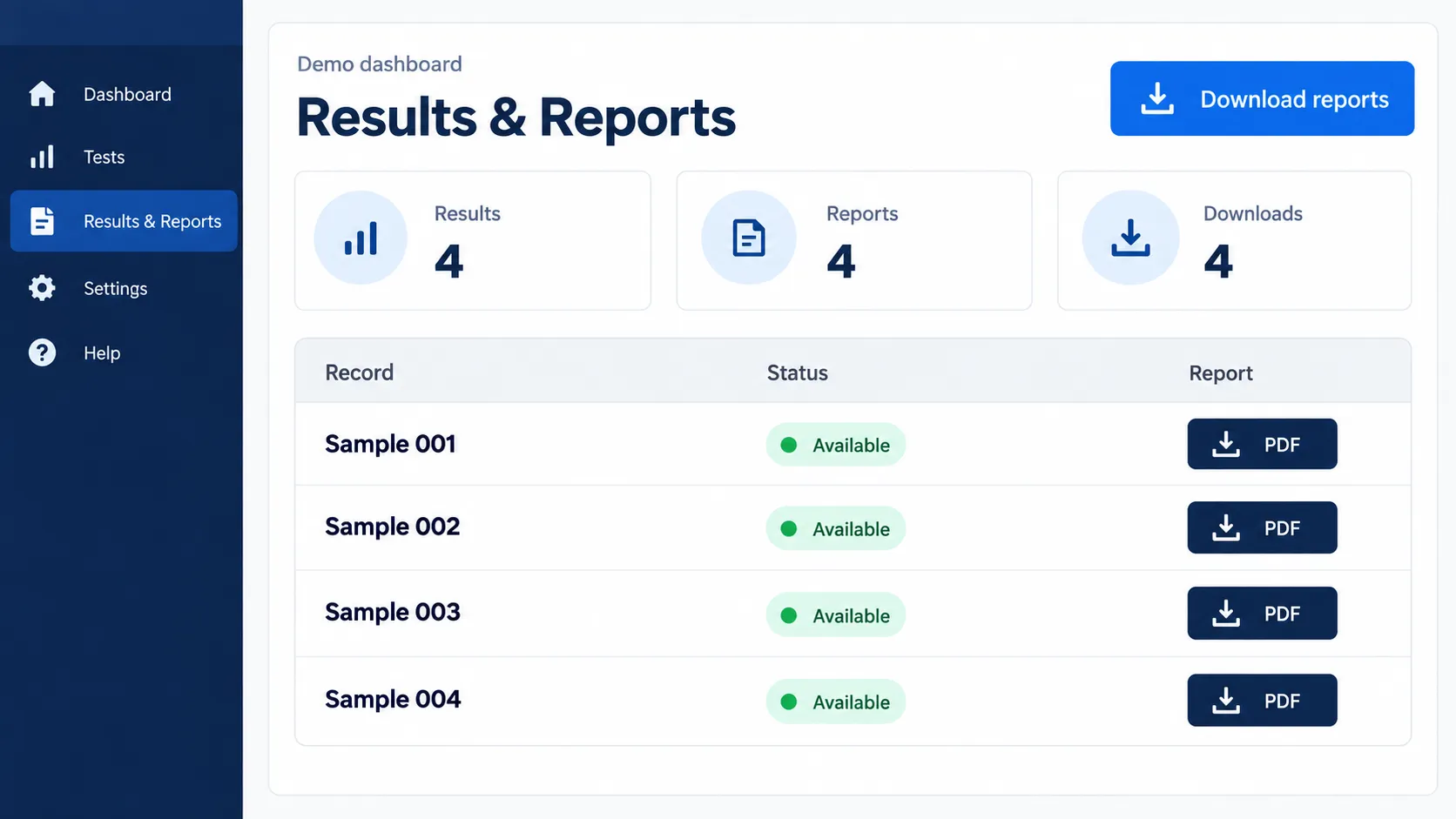Click the download arrow icon for Sample 003

click(1226, 613)
